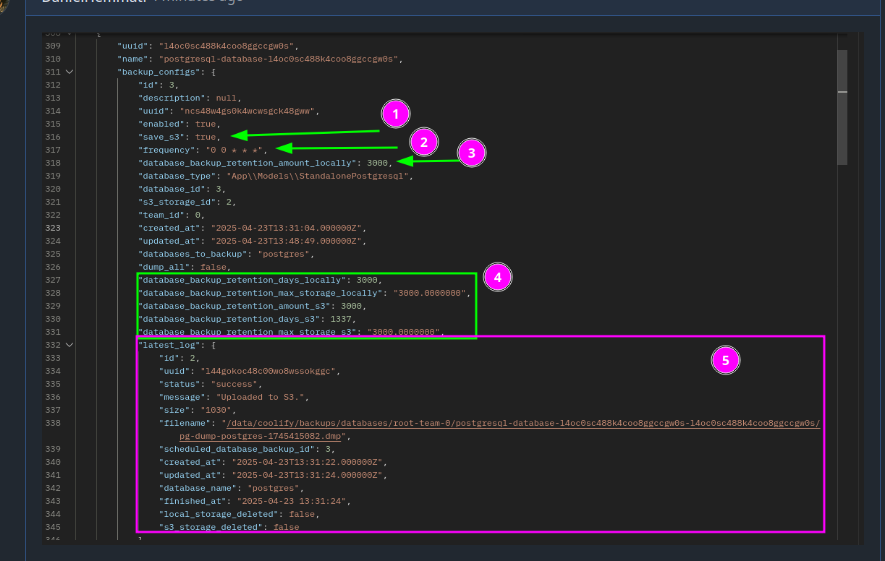Click "database_backup_retention_days_locally" key

242,280
